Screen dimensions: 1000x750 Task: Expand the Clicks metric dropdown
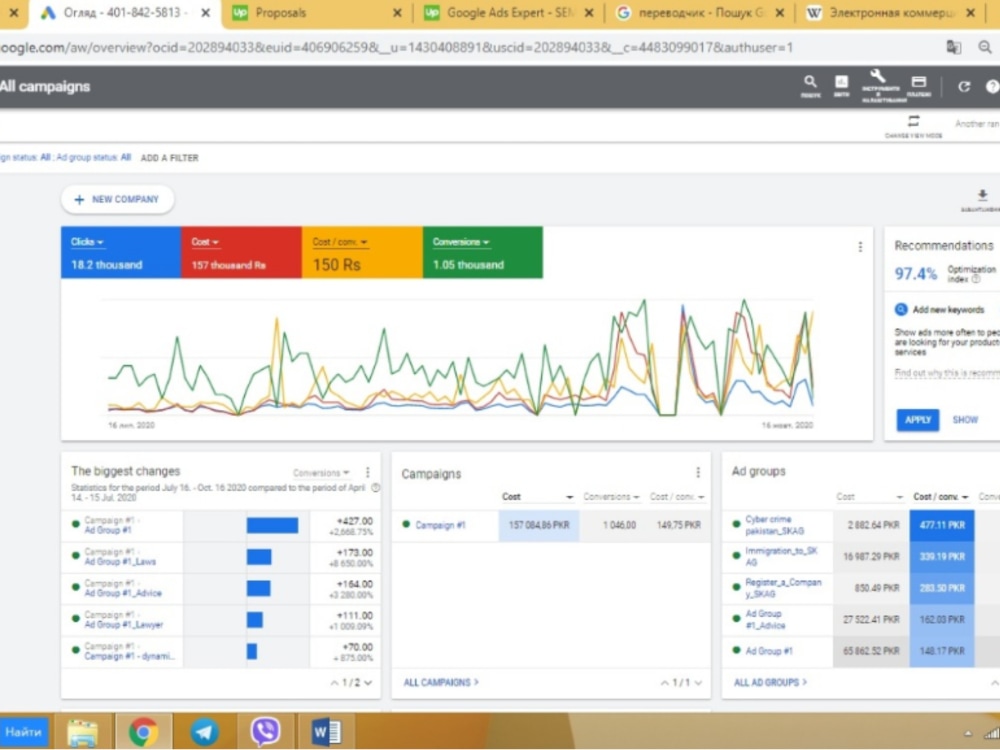coord(87,242)
